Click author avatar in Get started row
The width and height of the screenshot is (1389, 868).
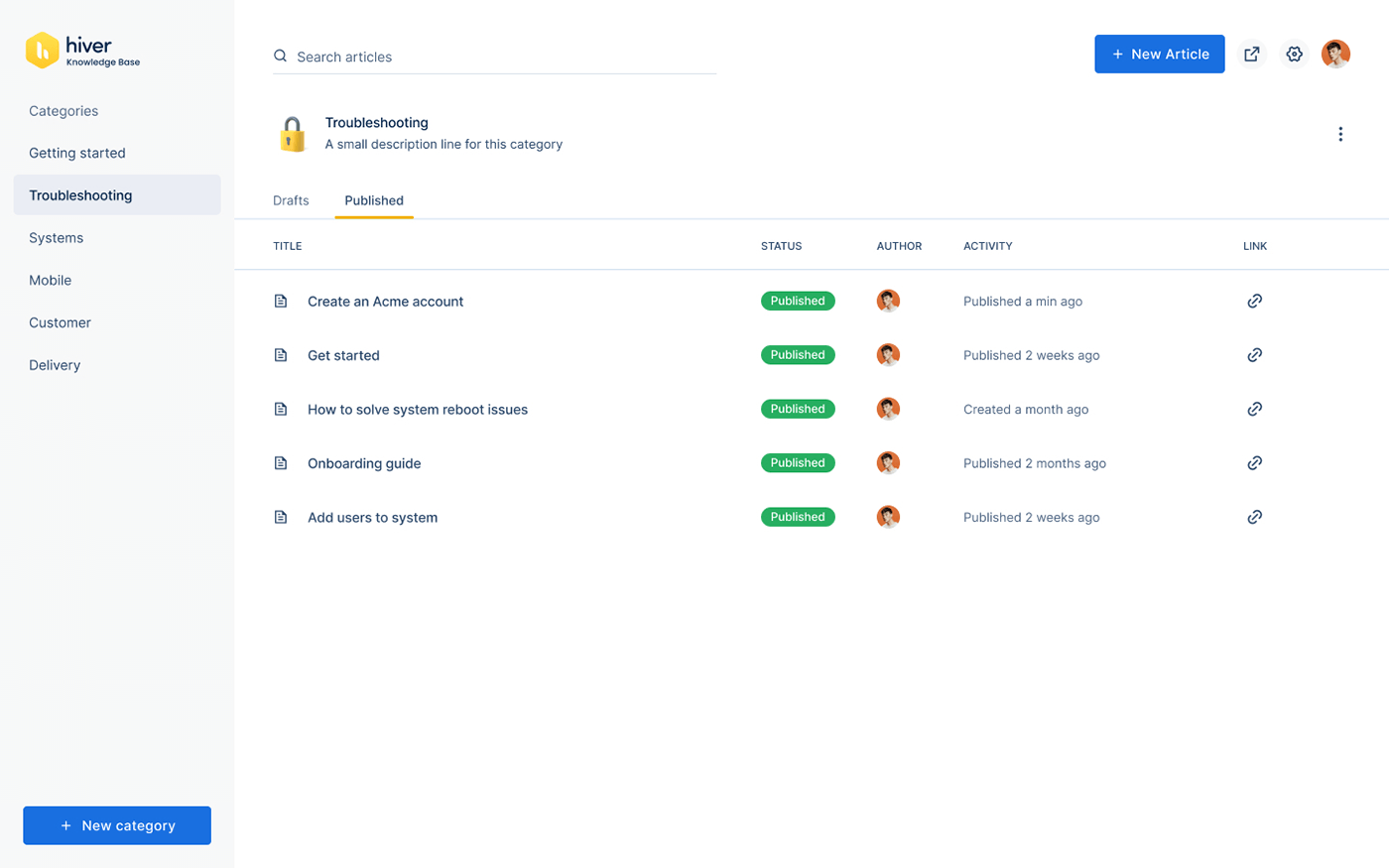[888, 355]
